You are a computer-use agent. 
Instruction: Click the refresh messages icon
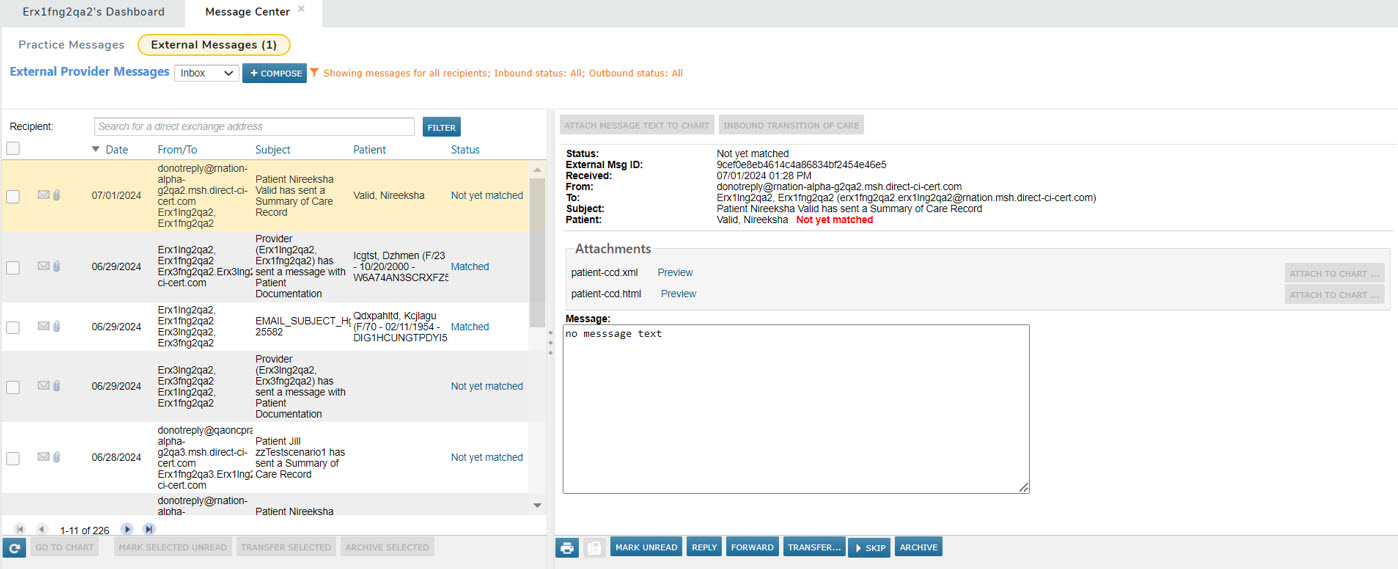click(14, 548)
